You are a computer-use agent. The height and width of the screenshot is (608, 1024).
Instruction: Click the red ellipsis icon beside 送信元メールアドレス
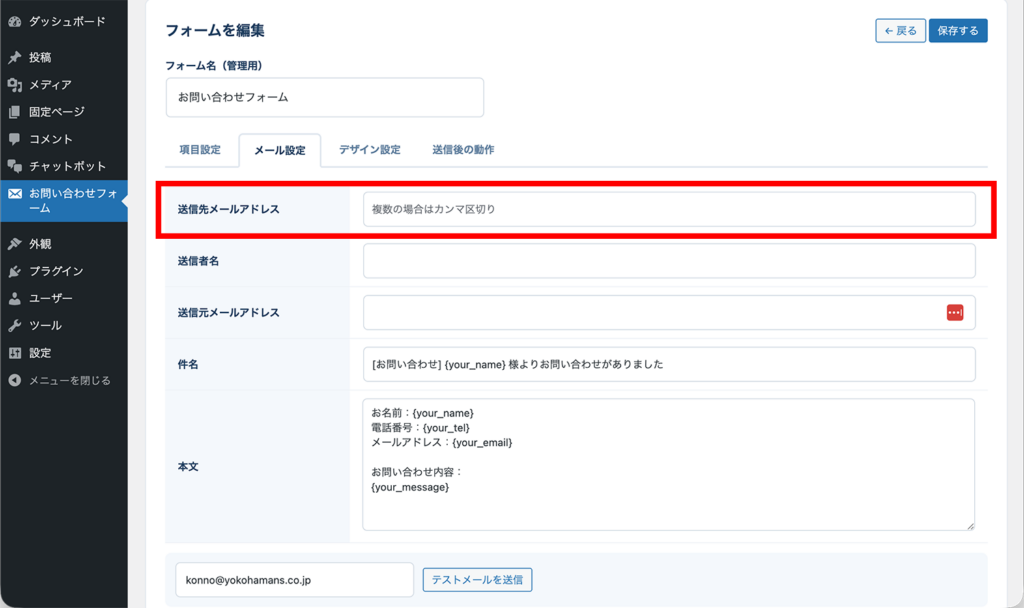pyautogui.click(x=955, y=312)
